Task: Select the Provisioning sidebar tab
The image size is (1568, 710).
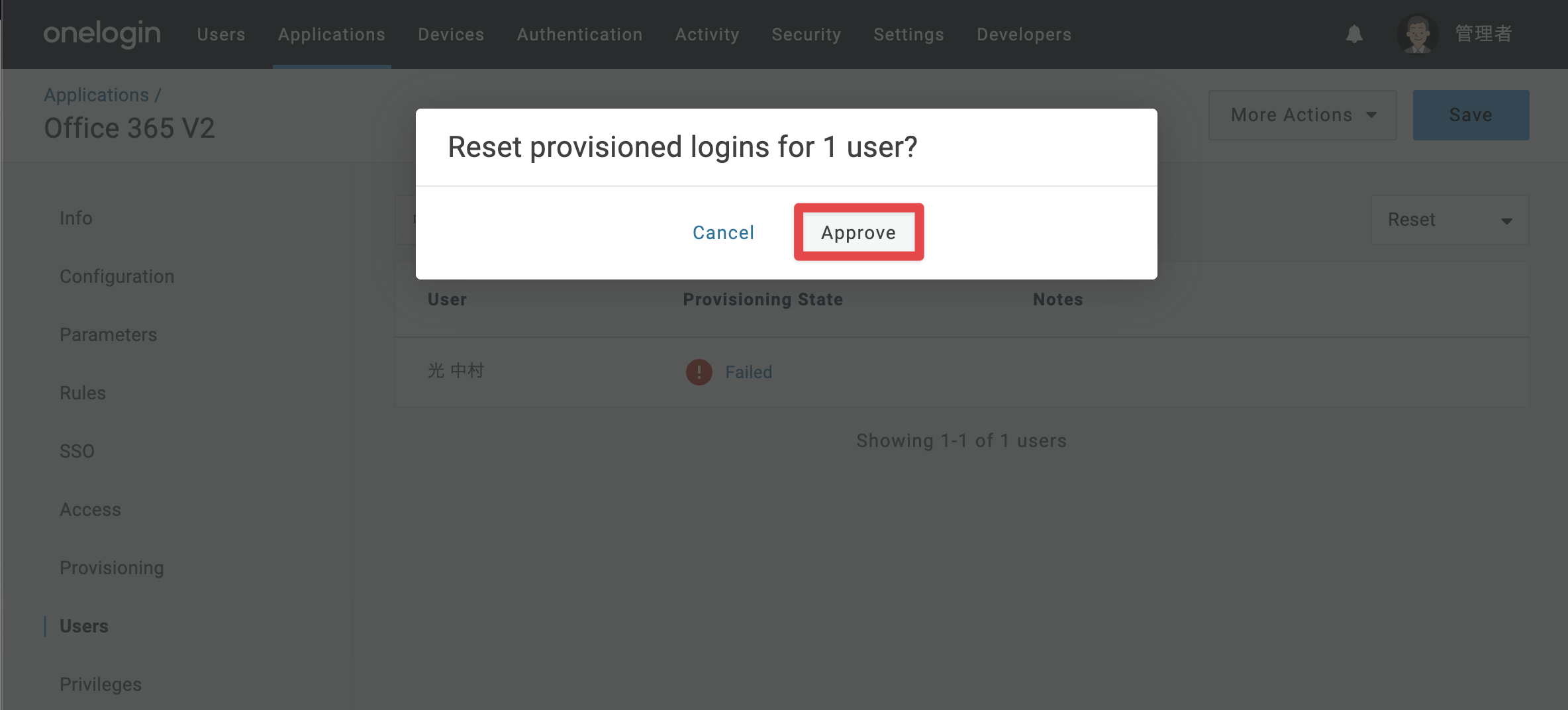Action: pos(112,568)
